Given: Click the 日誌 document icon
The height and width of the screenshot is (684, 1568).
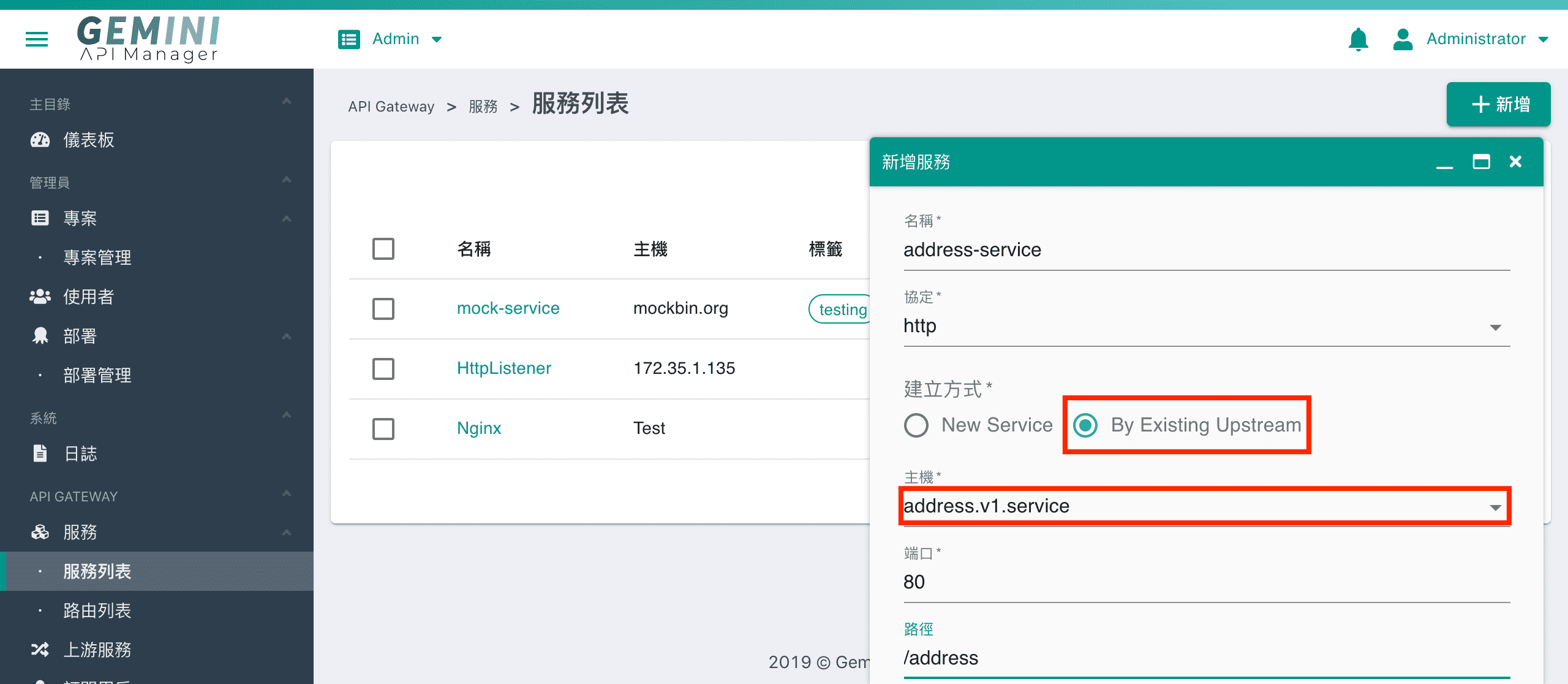Looking at the screenshot, I should pyautogui.click(x=40, y=454).
